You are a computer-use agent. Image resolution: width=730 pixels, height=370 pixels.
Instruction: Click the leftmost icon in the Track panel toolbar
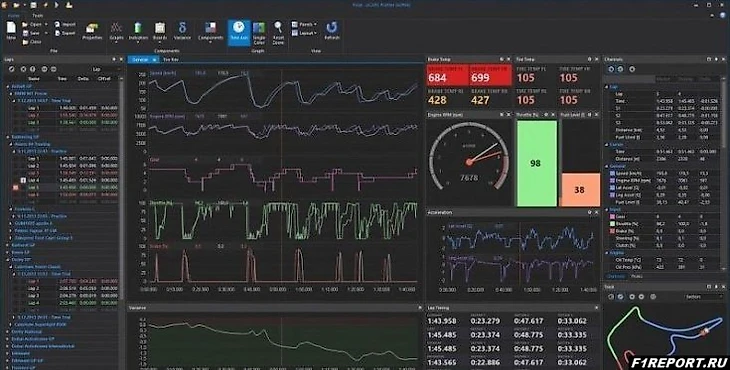pos(611,296)
